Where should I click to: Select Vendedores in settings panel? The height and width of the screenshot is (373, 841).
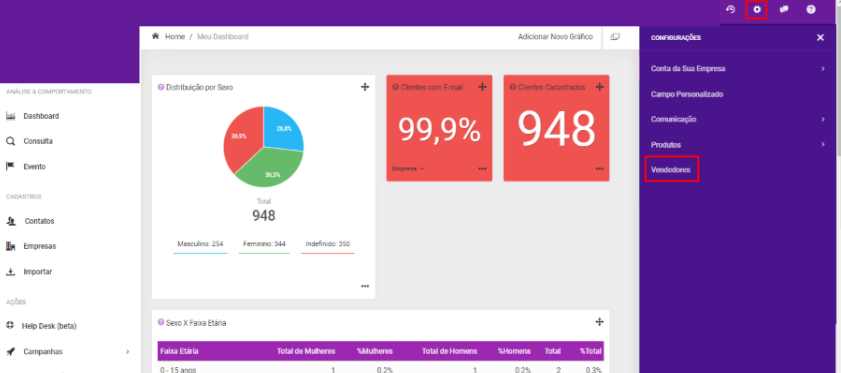(671, 170)
